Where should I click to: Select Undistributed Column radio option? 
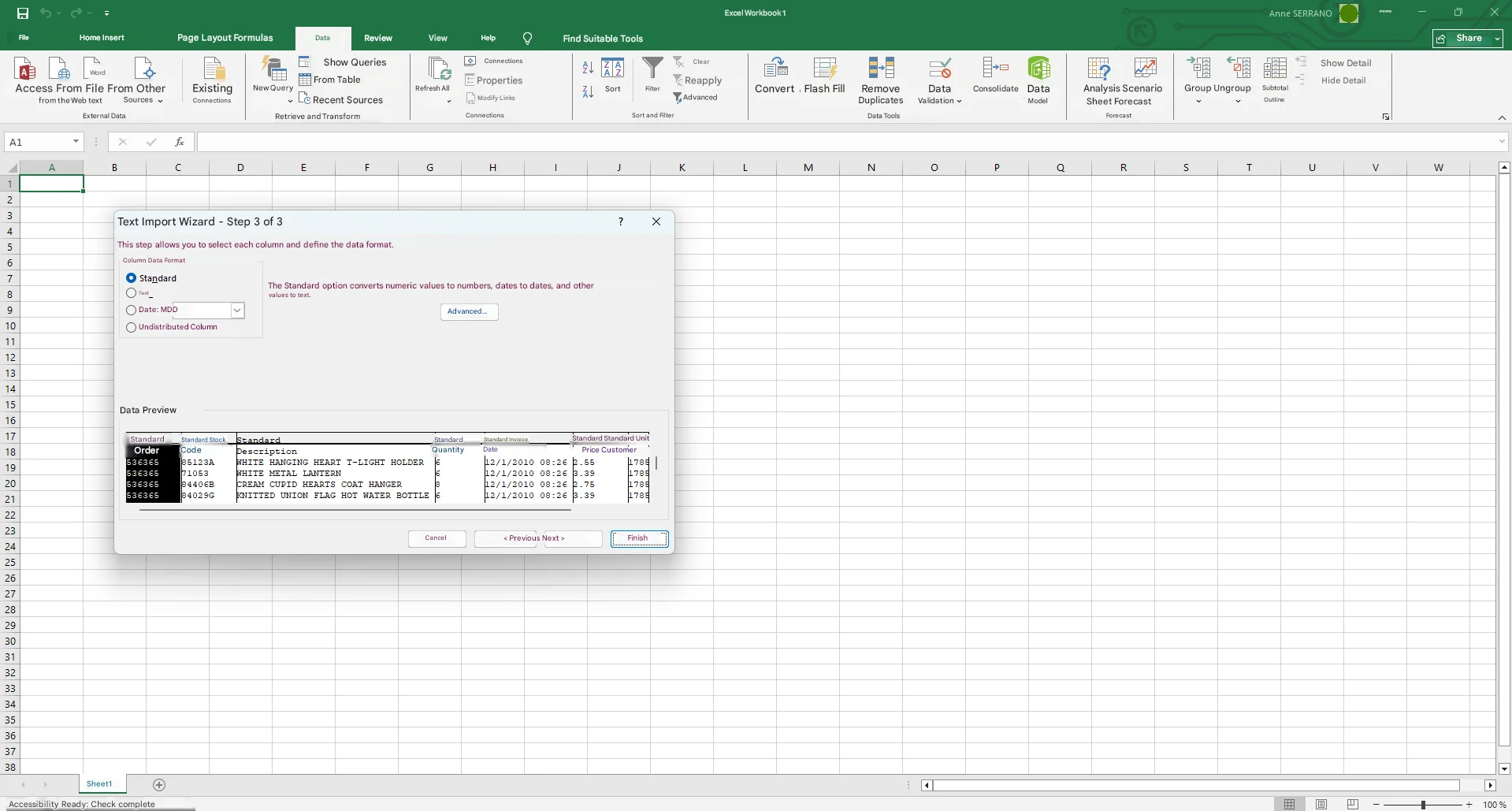(131, 327)
